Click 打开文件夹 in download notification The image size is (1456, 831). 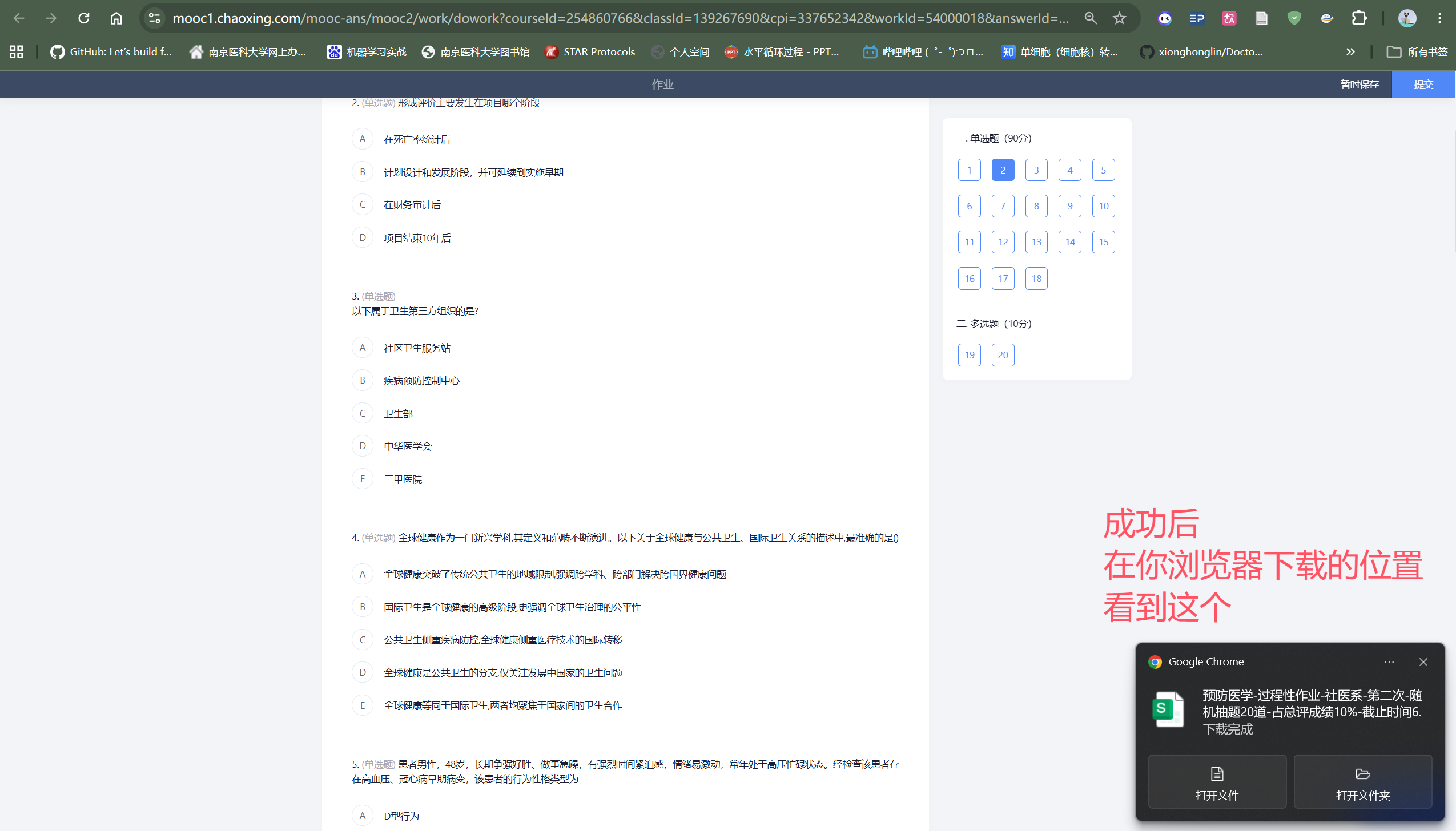[x=1363, y=782]
